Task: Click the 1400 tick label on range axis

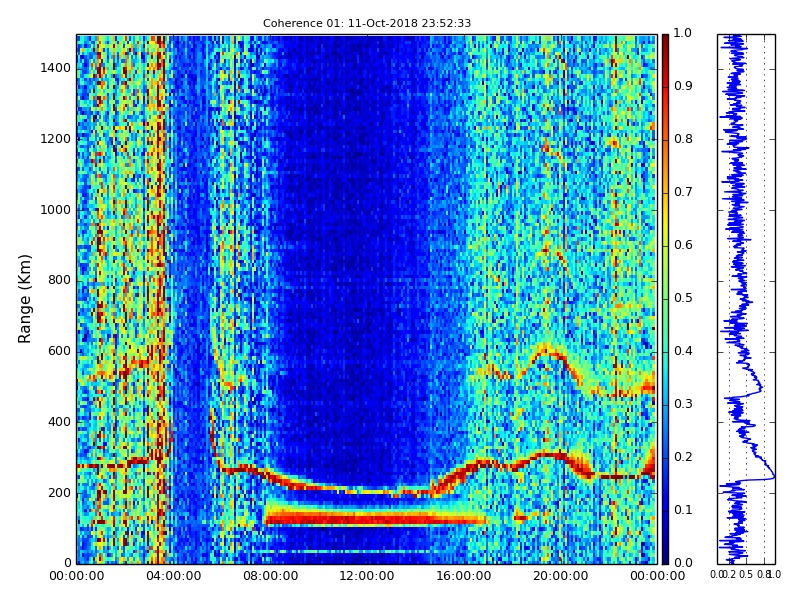Action: 56,68
